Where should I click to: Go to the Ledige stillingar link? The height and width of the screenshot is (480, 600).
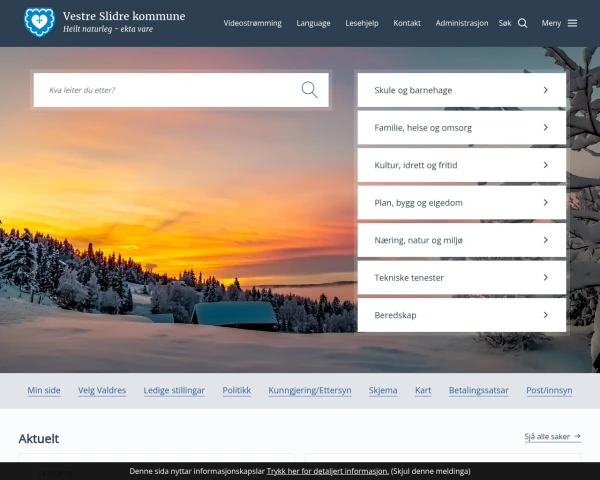[x=174, y=390]
